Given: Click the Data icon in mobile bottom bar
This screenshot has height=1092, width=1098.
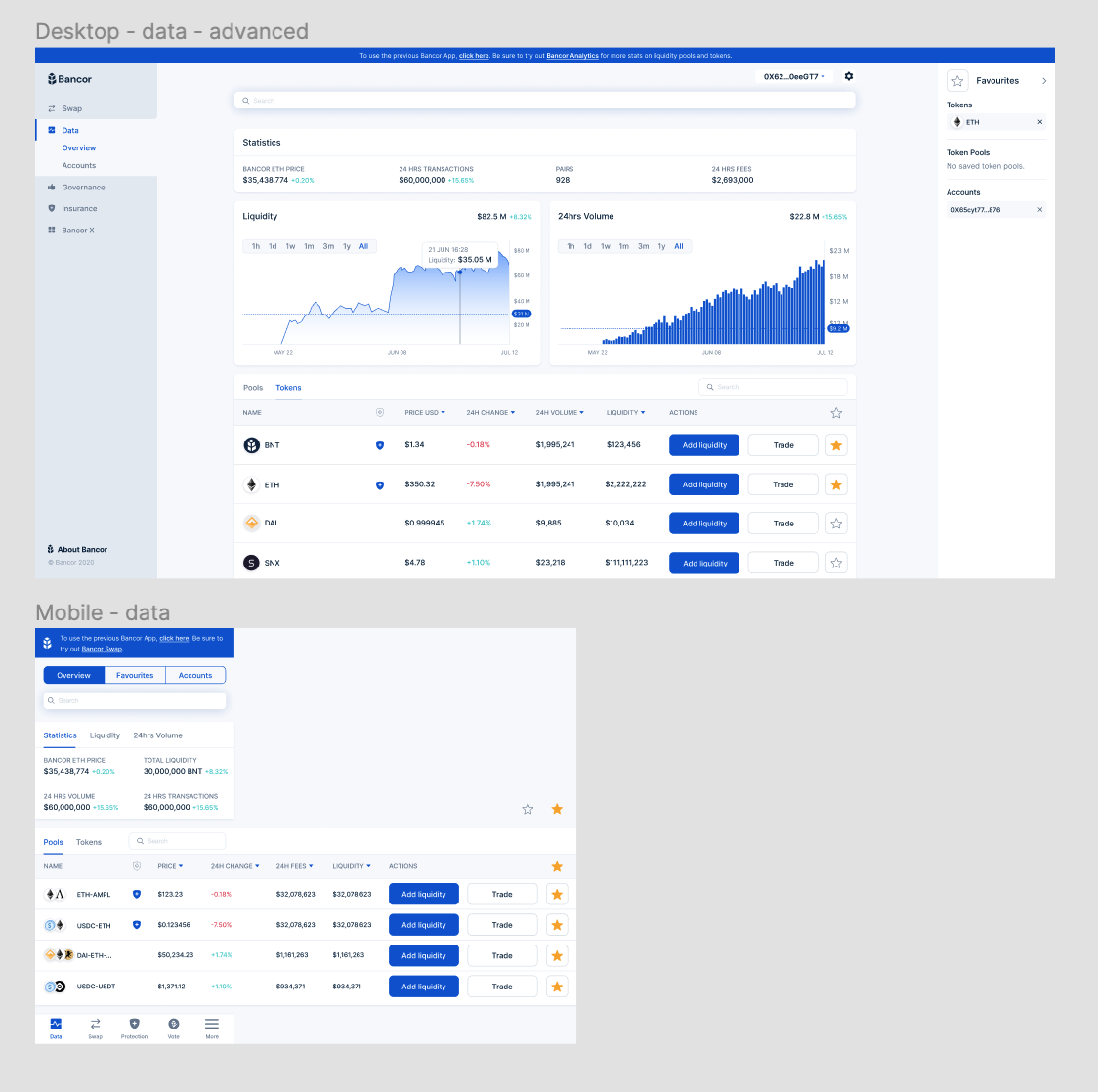Looking at the screenshot, I should click(56, 1024).
